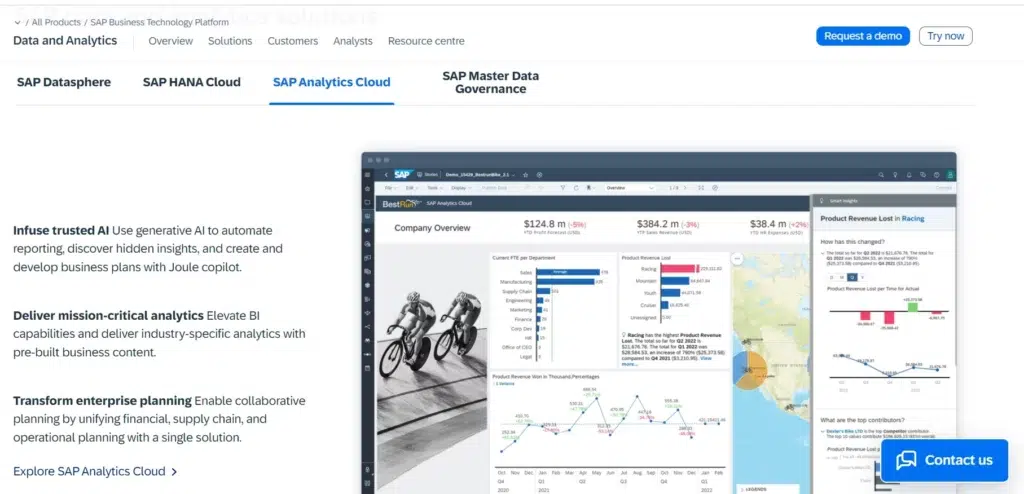The width and height of the screenshot is (1024, 494).
Task: Click the filter funnel icon in dashboard toolbar
Action: (563, 188)
